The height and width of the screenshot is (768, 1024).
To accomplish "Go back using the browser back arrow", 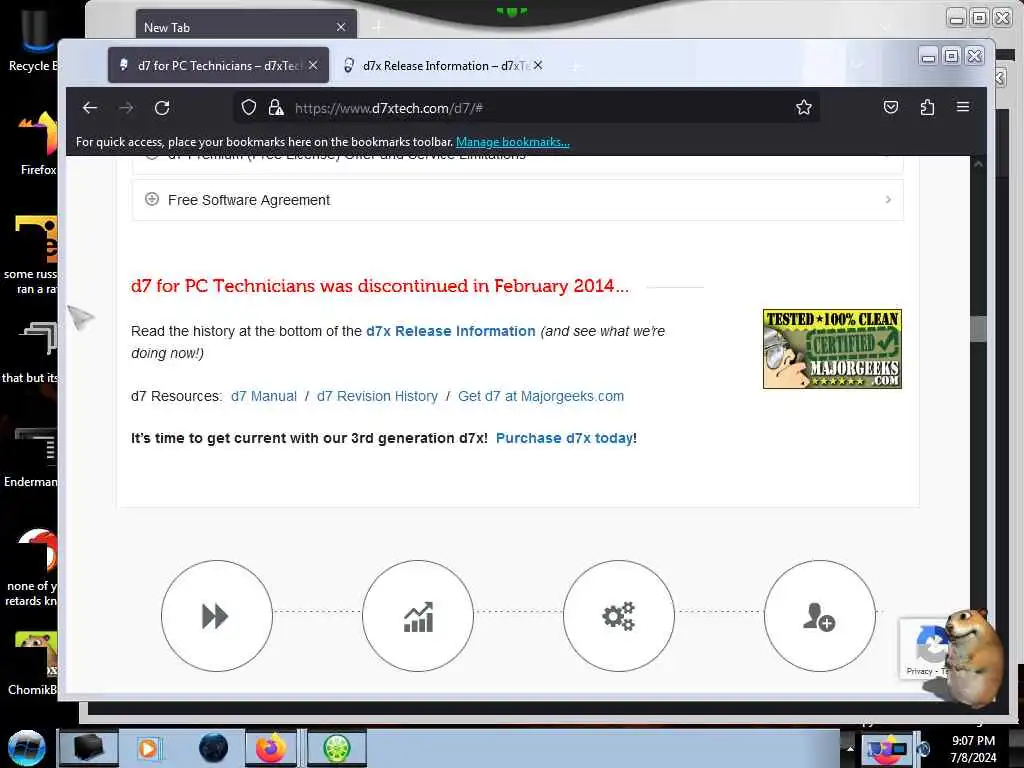I will (x=89, y=108).
